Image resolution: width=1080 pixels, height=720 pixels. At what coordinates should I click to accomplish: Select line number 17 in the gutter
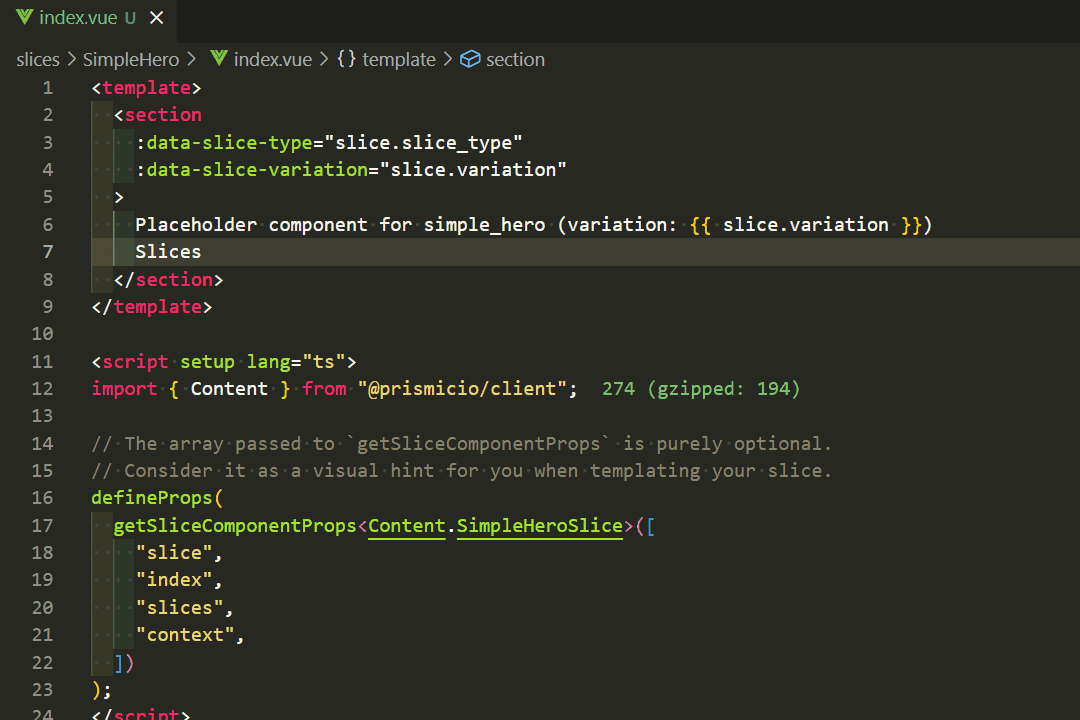tap(42, 525)
